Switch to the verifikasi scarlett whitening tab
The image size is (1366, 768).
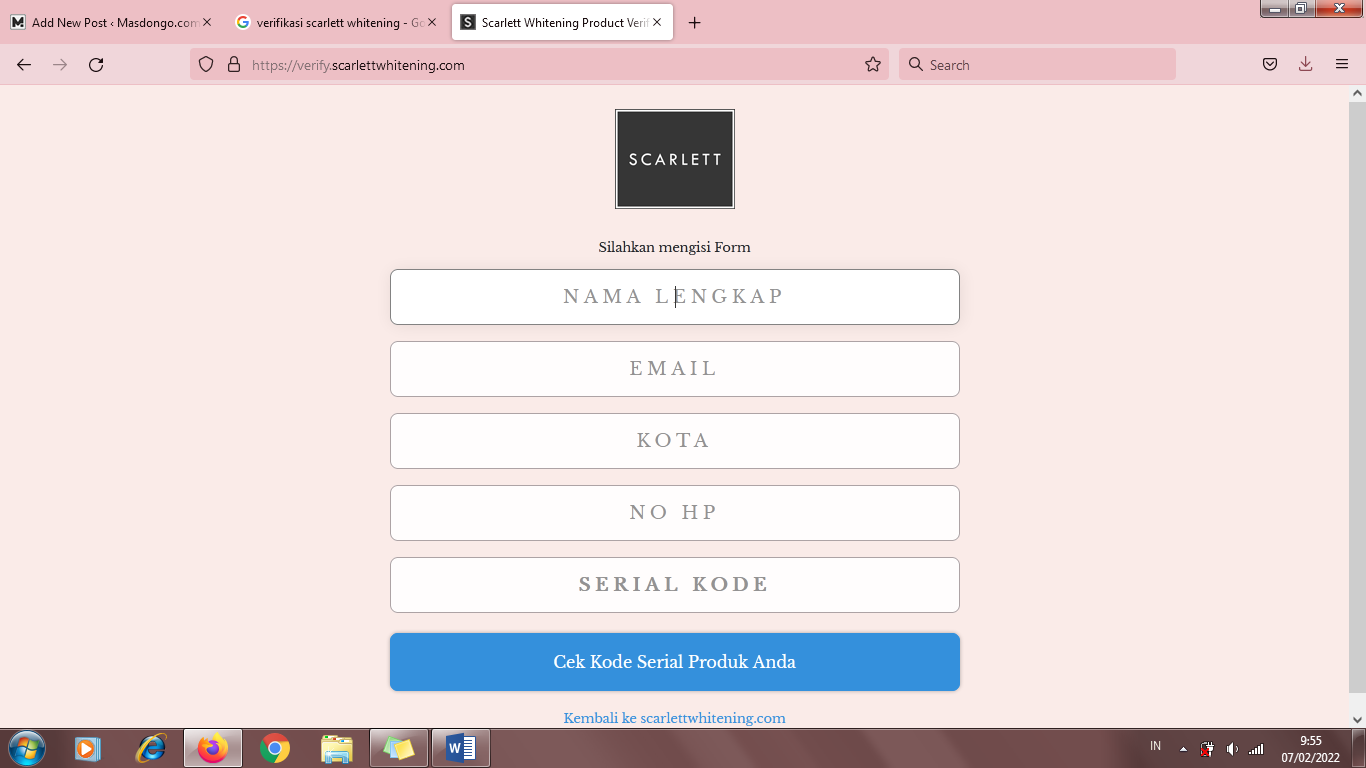336,20
